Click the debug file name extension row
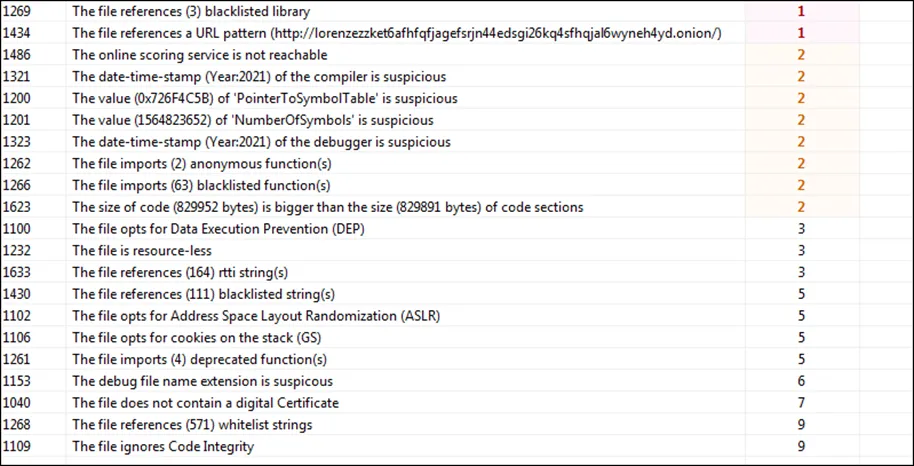 click(457, 381)
